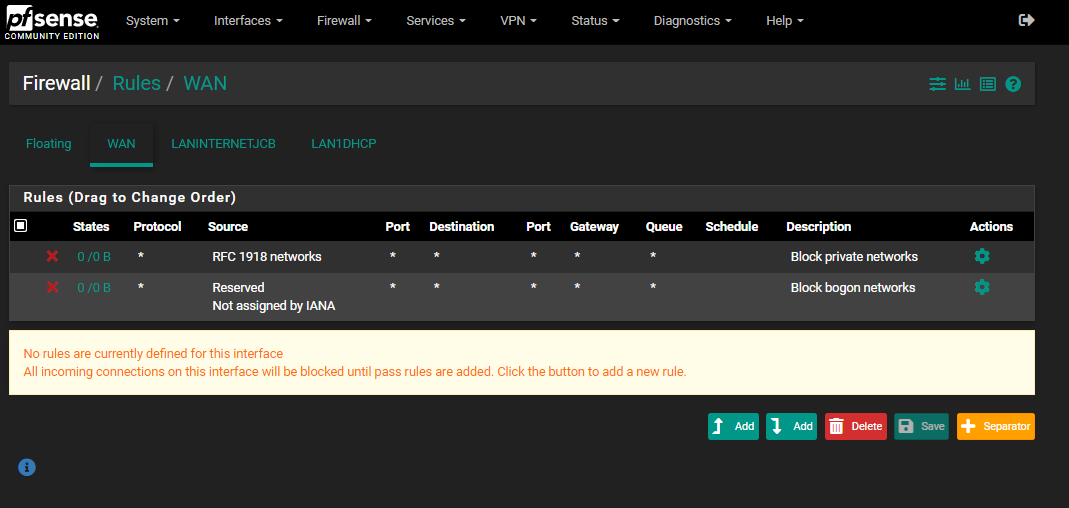The image size is (1069, 508).
Task: Switch to the LANINTERNETJCB tab
Action: click(224, 144)
